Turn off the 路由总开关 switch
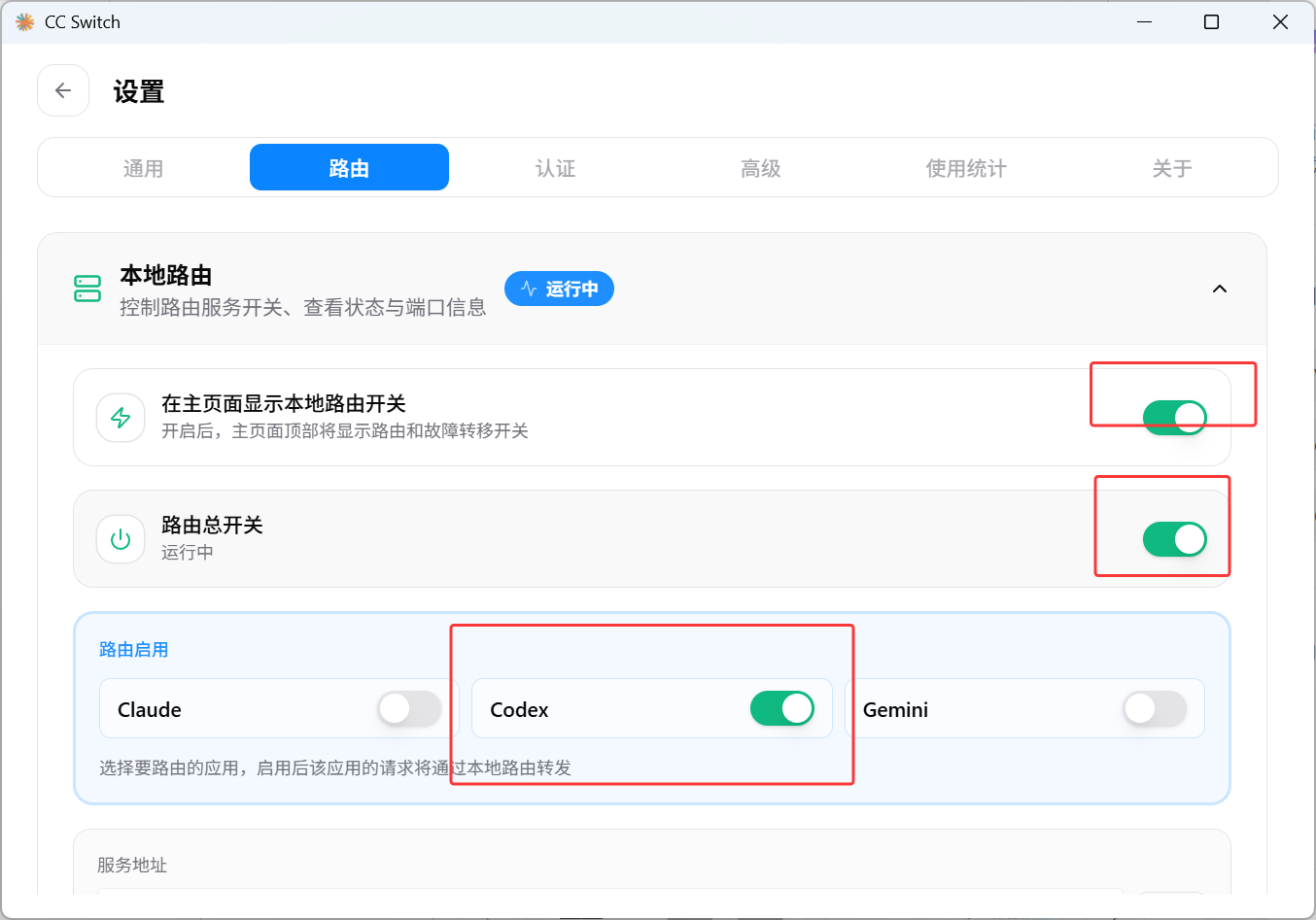The image size is (1316, 920). point(1174,539)
